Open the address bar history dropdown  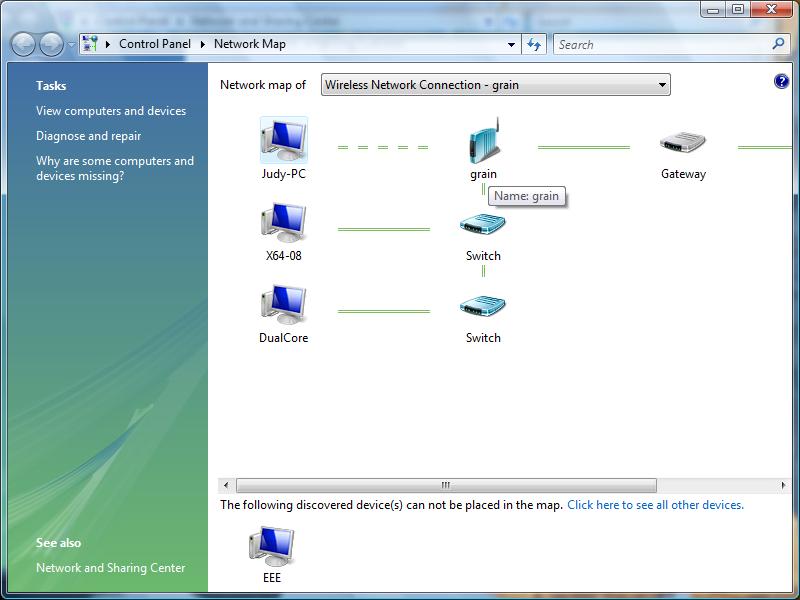[x=509, y=44]
